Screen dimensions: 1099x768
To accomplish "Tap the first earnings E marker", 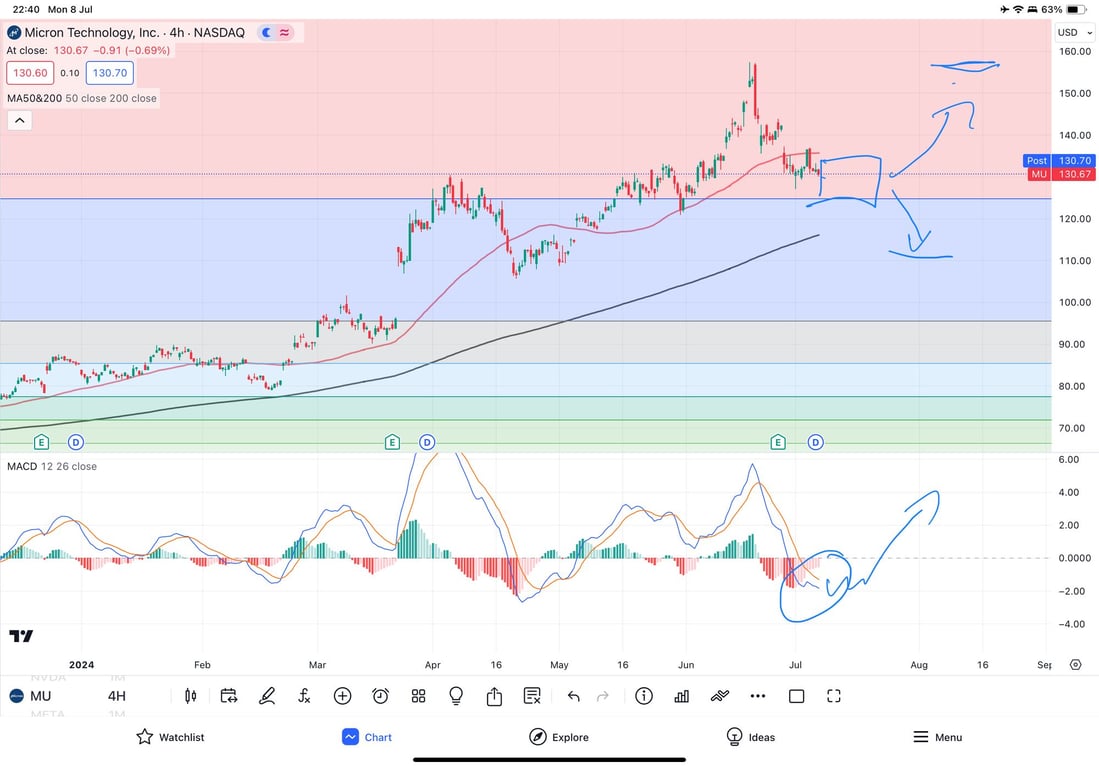I will (x=41, y=442).
